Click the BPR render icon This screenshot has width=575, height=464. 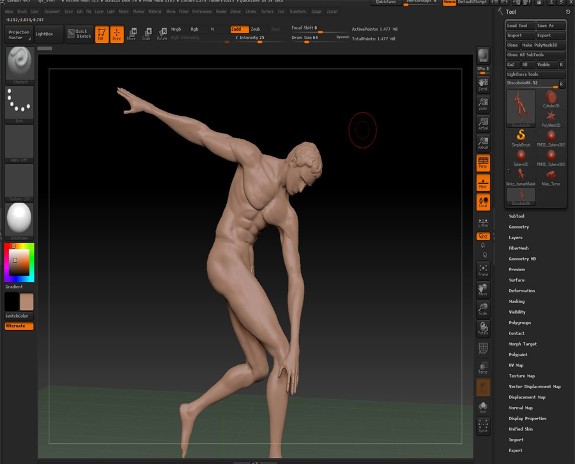point(483,56)
